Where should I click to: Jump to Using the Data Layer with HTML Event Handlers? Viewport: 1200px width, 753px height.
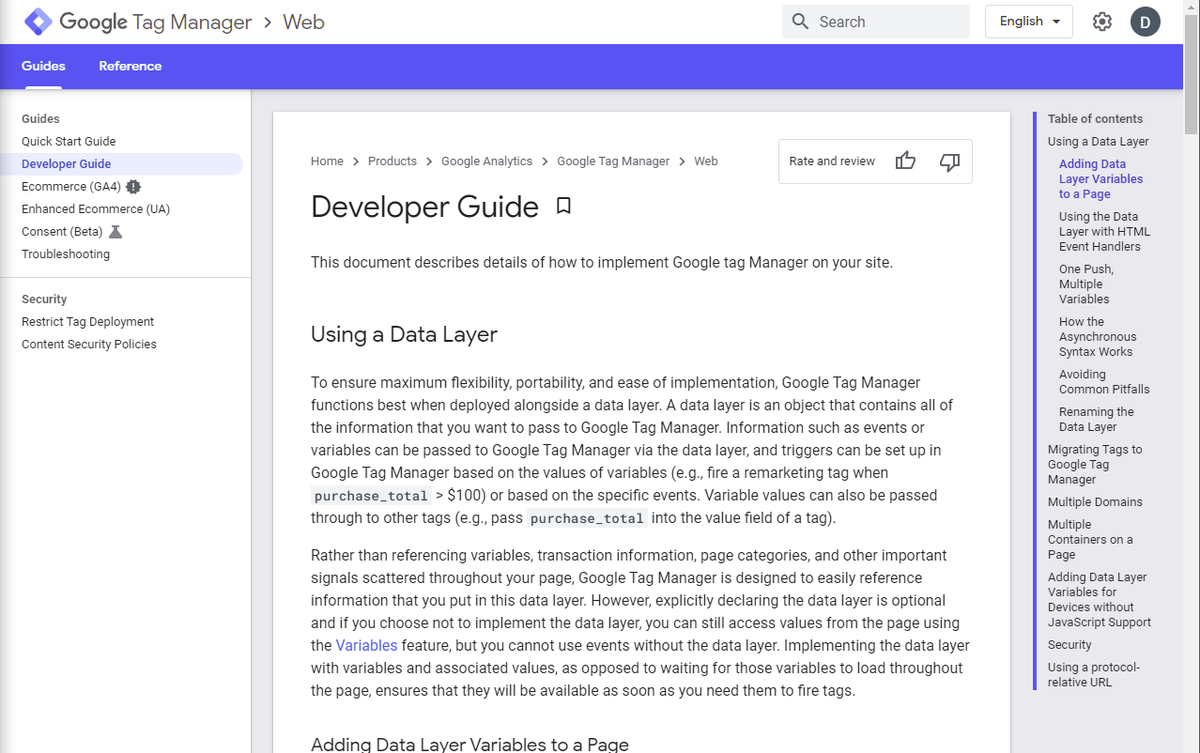coord(1104,231)
